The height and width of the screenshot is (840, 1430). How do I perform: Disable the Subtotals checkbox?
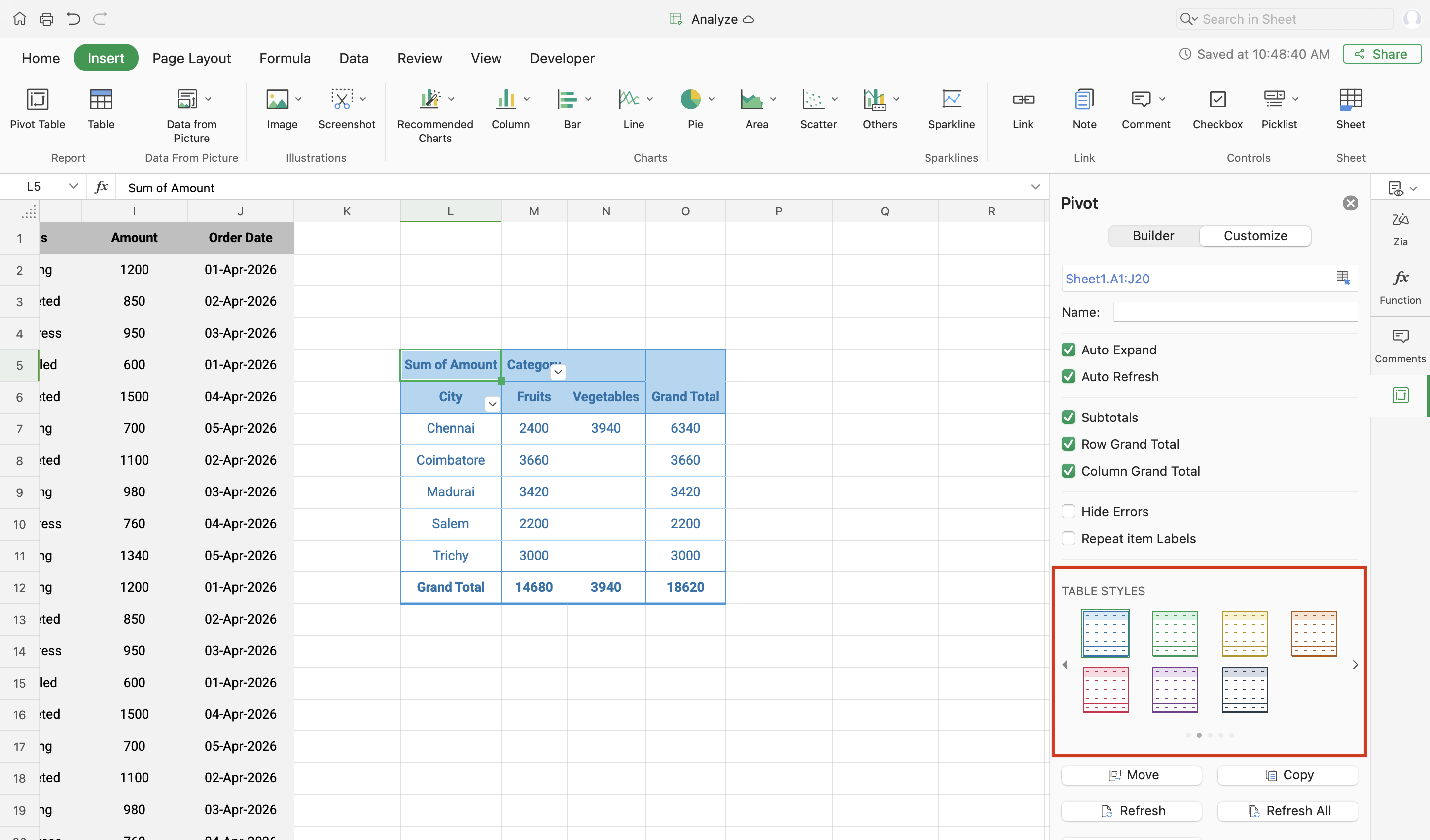1069,417
